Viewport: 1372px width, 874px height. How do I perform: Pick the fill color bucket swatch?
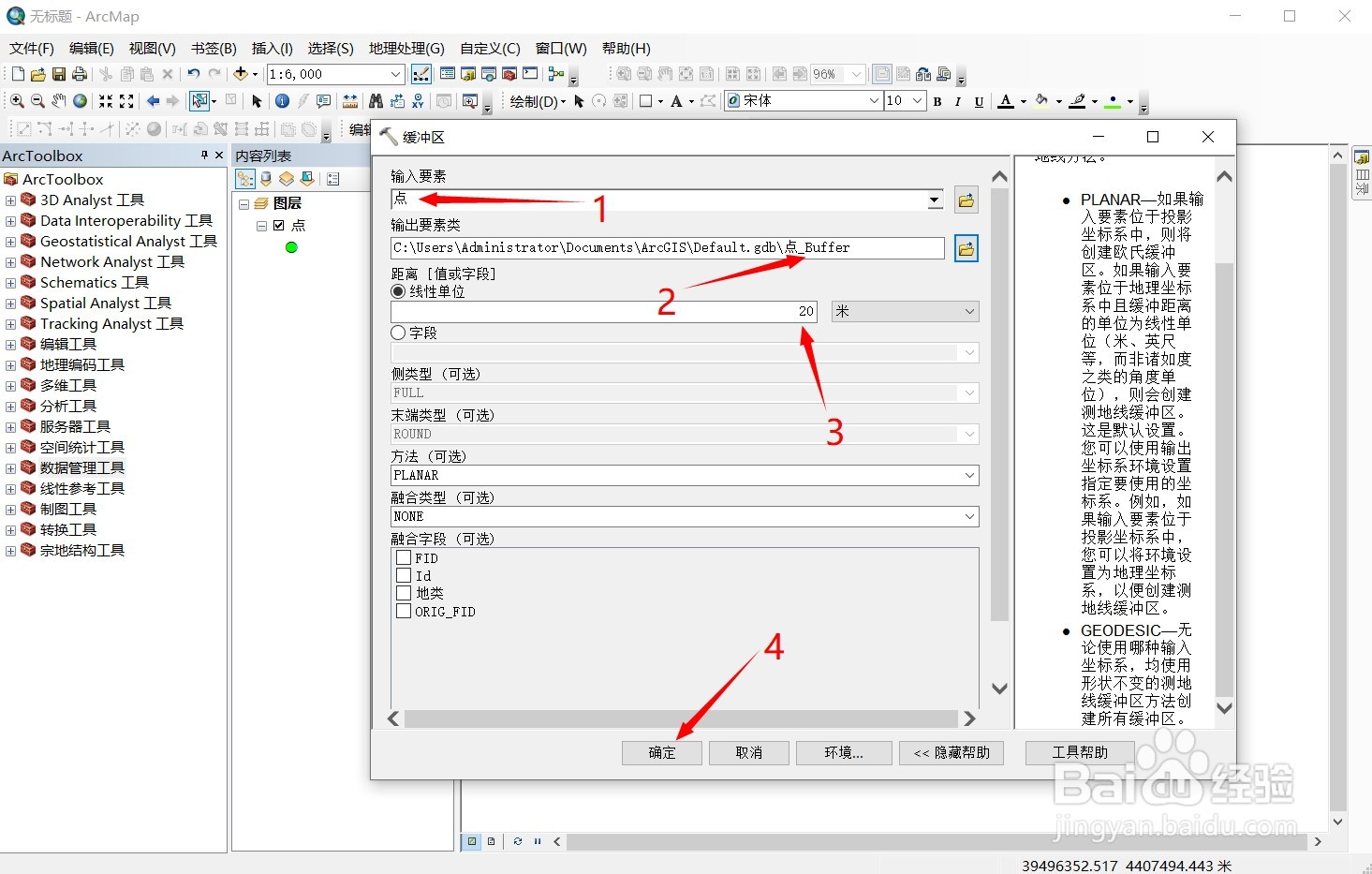pos(1041,101)
